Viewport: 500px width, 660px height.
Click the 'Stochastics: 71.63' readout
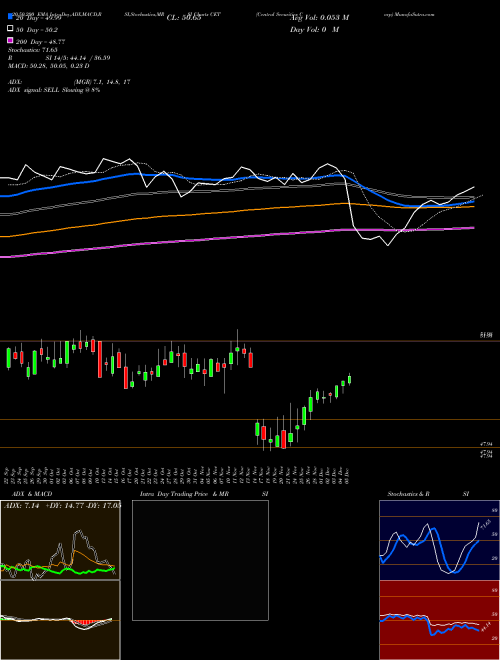(x=33, y=50)
